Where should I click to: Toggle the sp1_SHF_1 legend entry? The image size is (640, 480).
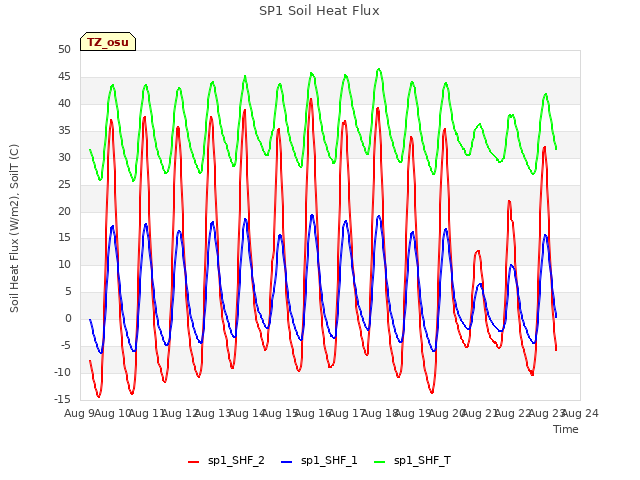point(319,460)
